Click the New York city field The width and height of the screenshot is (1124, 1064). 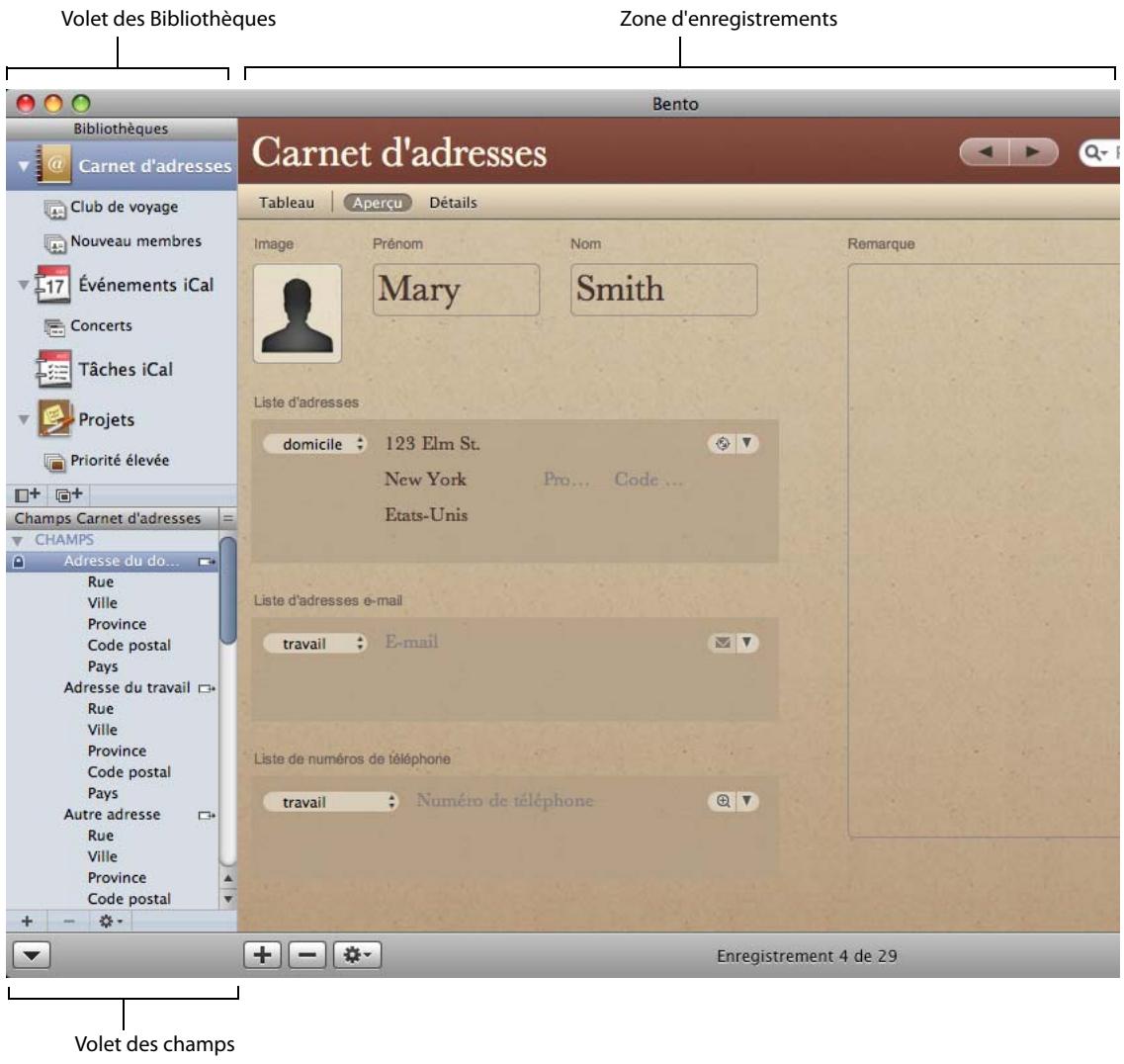point(425,480)
